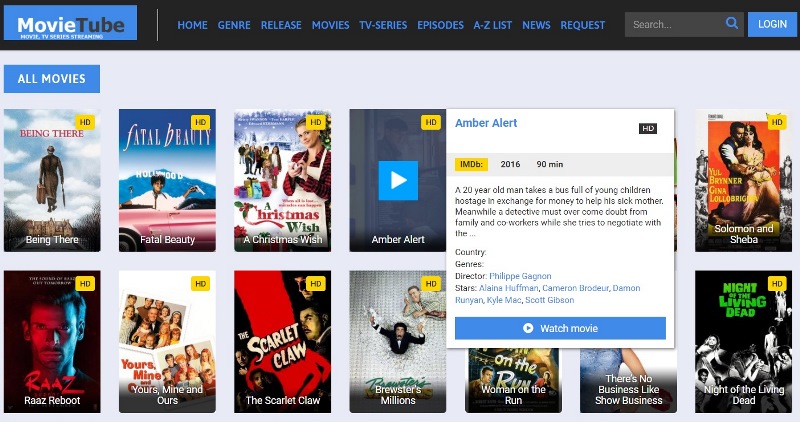Open the RELEASE menu
The height and width of the screenshot is (422, 800).
click(281, 25)
